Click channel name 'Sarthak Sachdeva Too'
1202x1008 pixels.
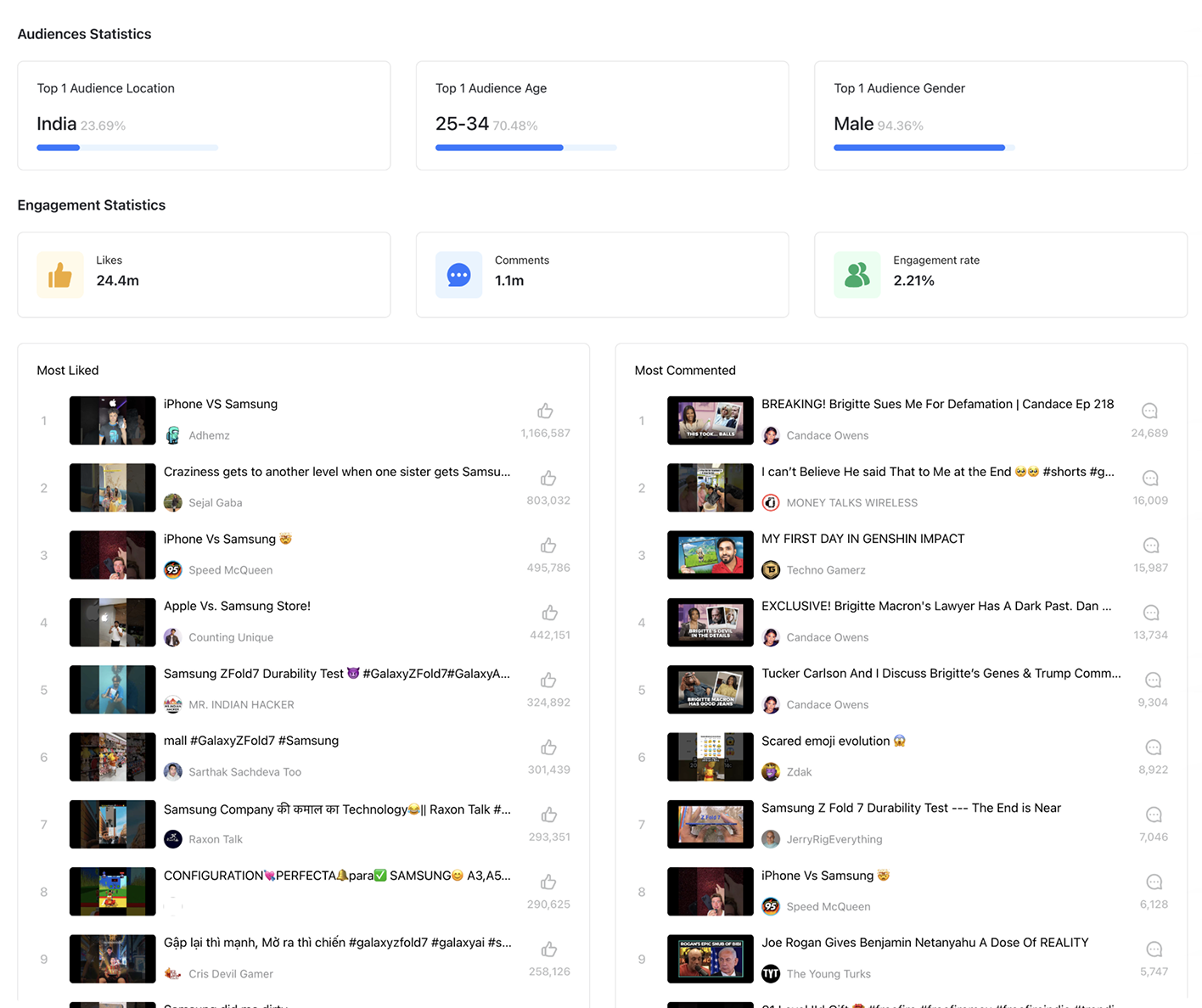pos(244,772)
